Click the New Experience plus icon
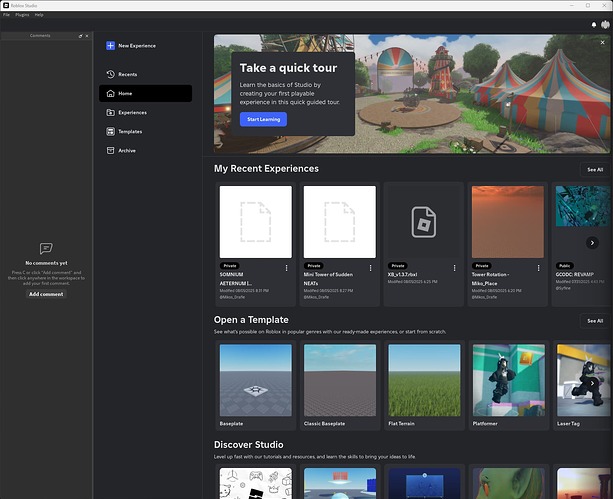 [111, 46]
